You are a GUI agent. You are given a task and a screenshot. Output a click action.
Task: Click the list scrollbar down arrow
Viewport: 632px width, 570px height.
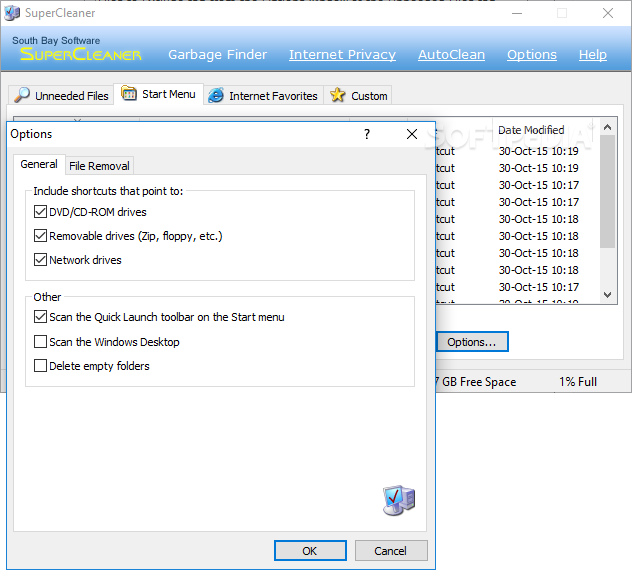pyautogui.click(x=607, y=295)
